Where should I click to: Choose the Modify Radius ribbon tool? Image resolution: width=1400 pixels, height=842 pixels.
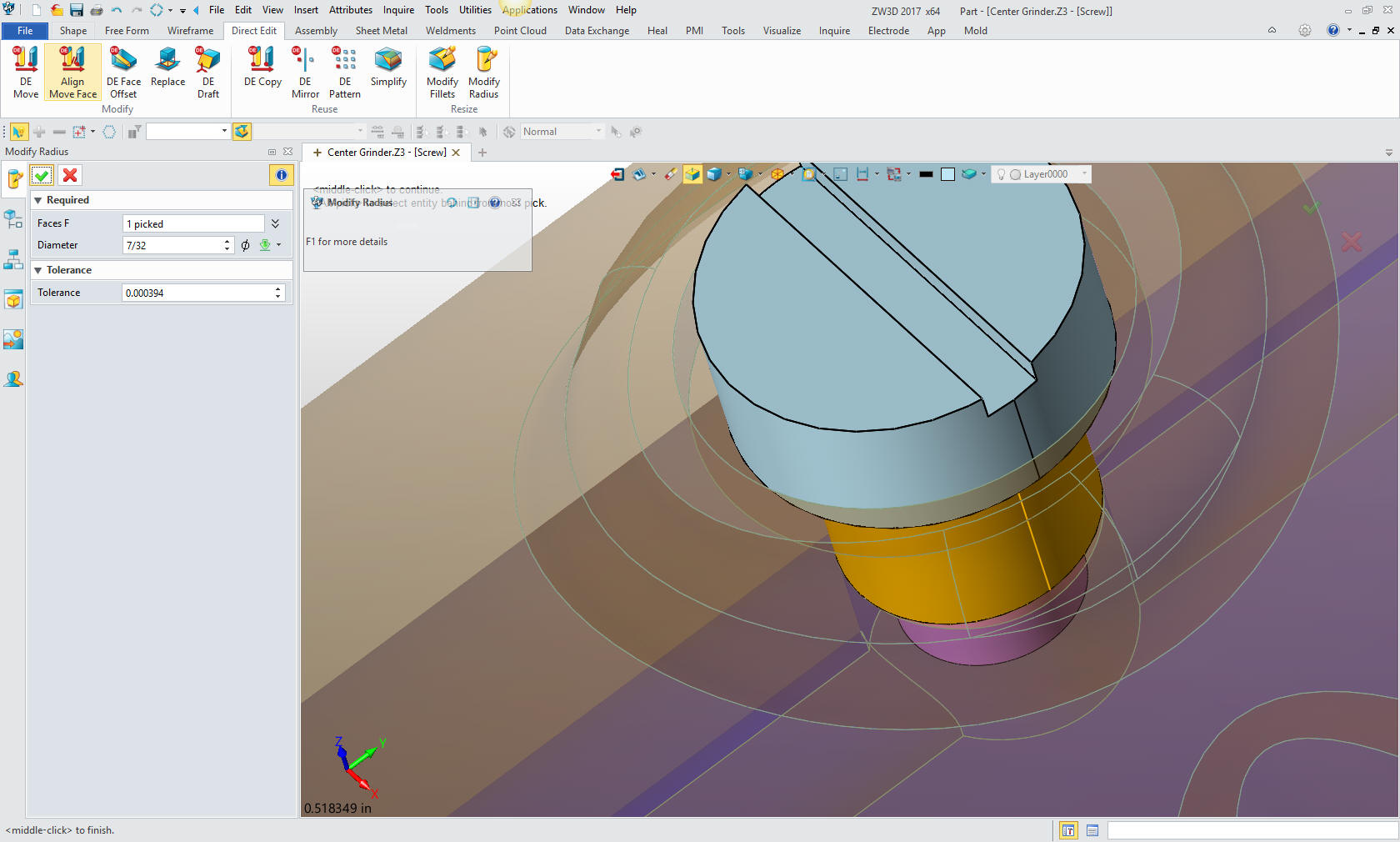coord(484,73)
